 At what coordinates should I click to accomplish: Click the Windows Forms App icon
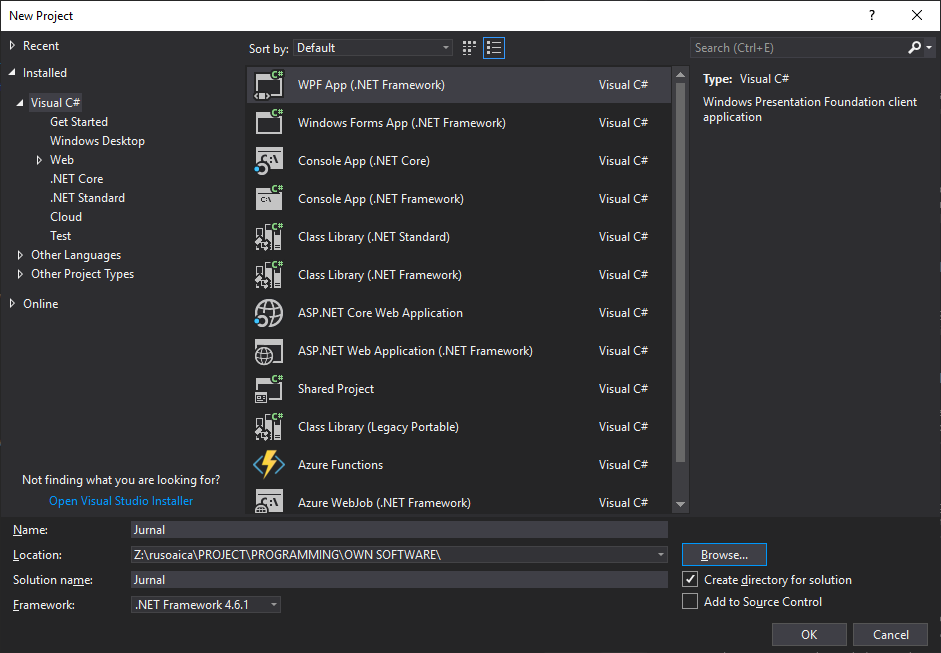pyautogui.click(x=269, y=123)
